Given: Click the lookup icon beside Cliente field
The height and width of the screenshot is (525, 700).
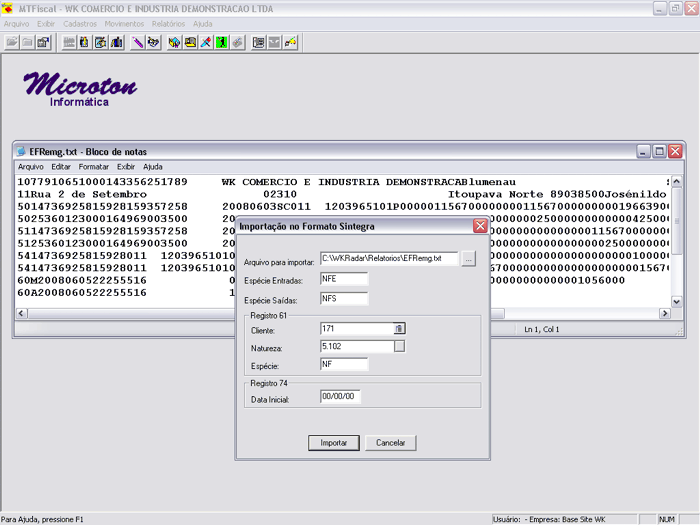Looking at the screenshot, I should click(399, 328).
